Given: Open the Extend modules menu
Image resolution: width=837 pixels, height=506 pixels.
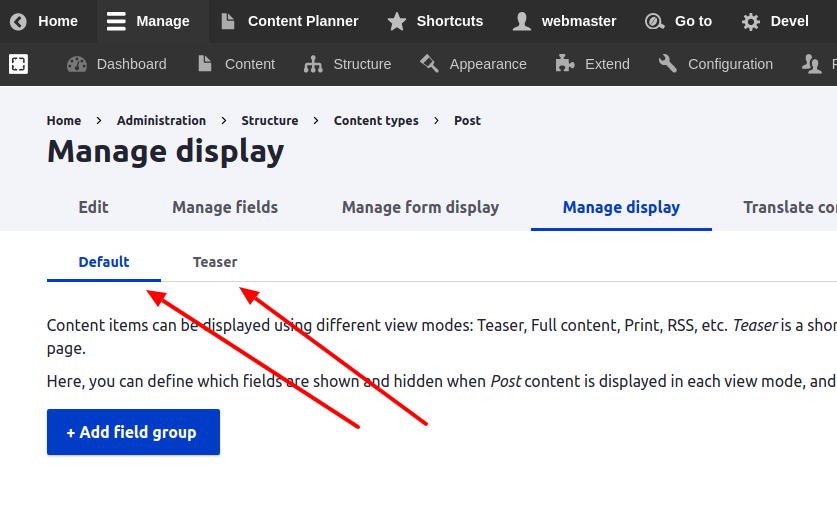Looking at the screenshot, I should click(592, 64).
